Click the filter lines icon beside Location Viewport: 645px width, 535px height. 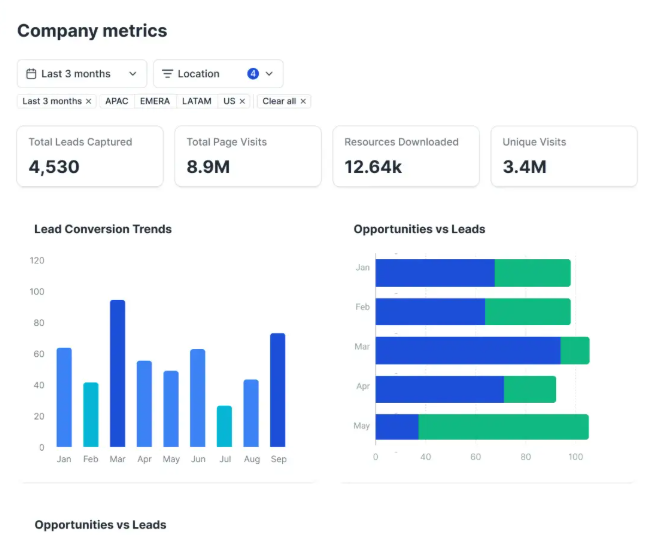point(167,74)
